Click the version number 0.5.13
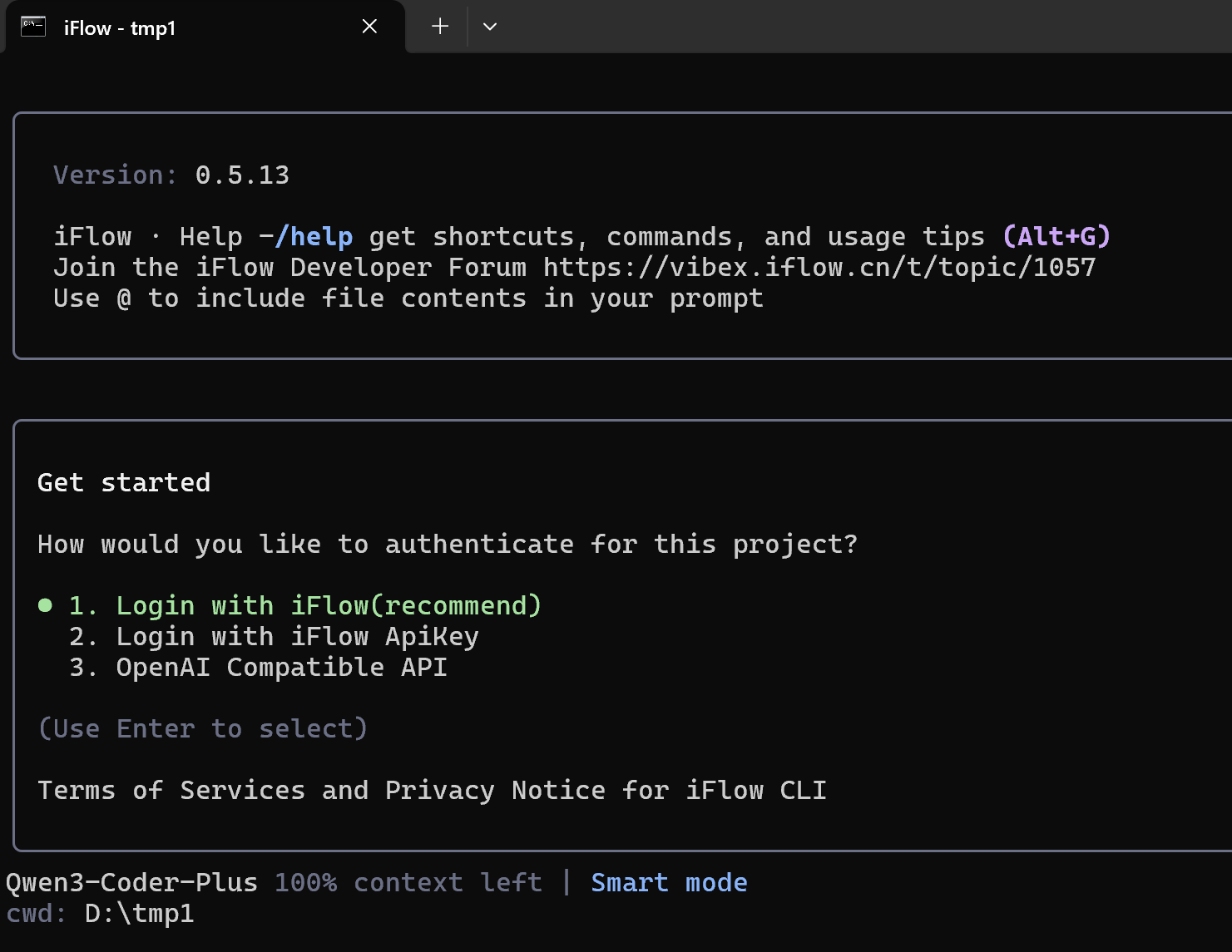Screen dimensions: 1232x952 [x=242, y=175]
